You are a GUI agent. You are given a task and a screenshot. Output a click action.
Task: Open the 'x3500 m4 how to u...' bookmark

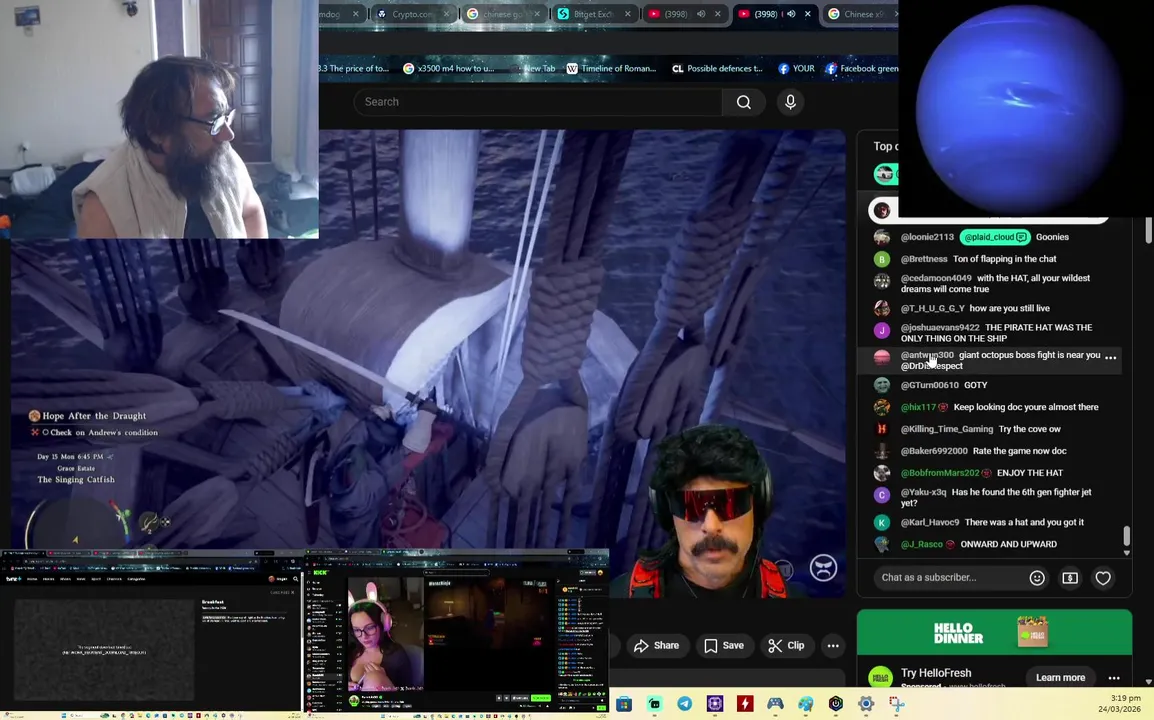448,68
